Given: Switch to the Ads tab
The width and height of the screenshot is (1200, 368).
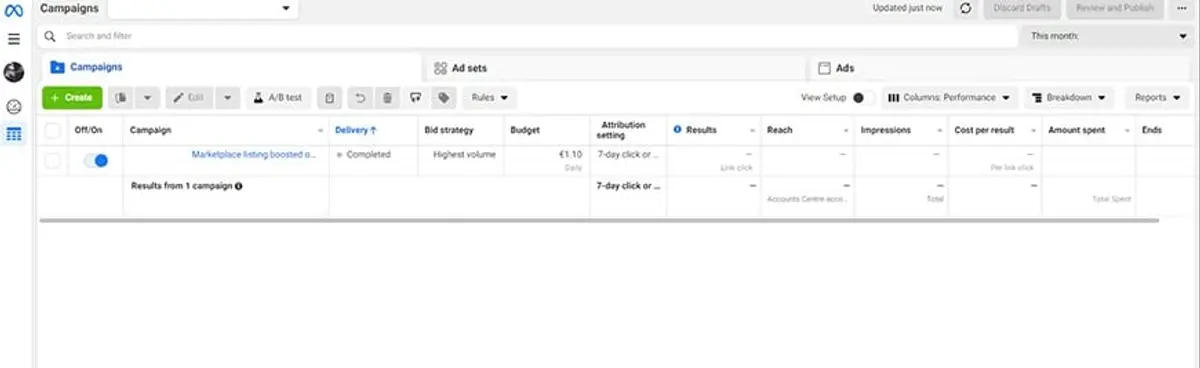Looking at the screenshot, I should [x=1000, y=68].
